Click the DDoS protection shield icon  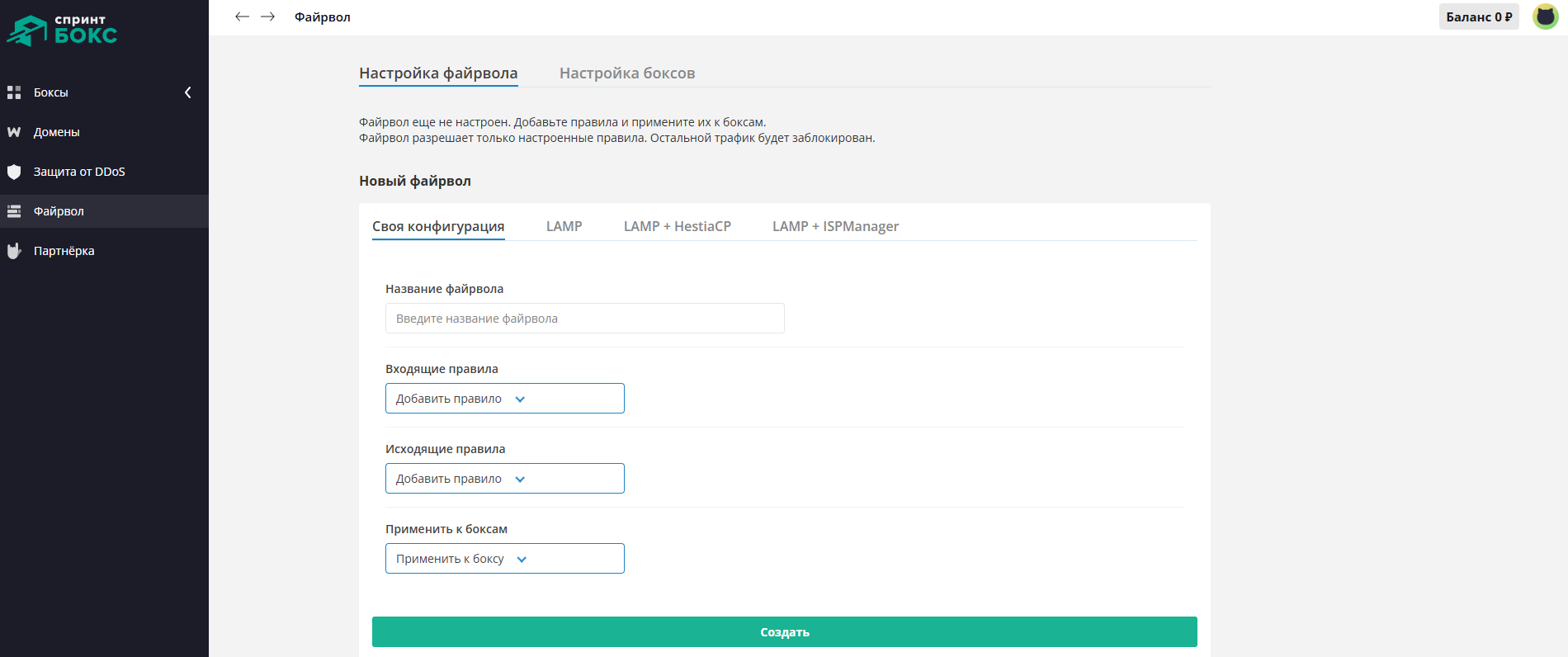(14, 172)
